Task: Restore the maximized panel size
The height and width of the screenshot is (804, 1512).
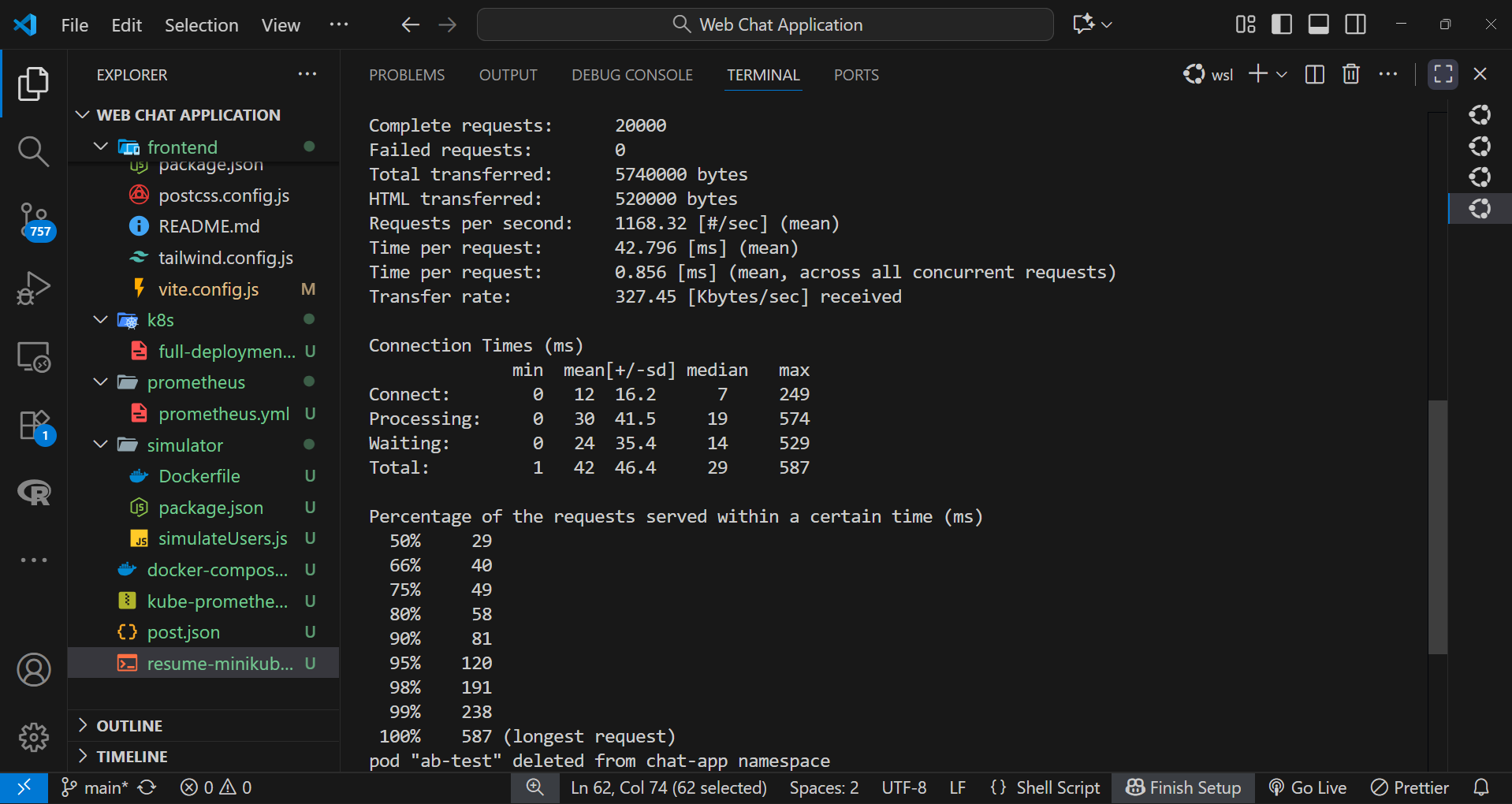Action: (1443, 74)
